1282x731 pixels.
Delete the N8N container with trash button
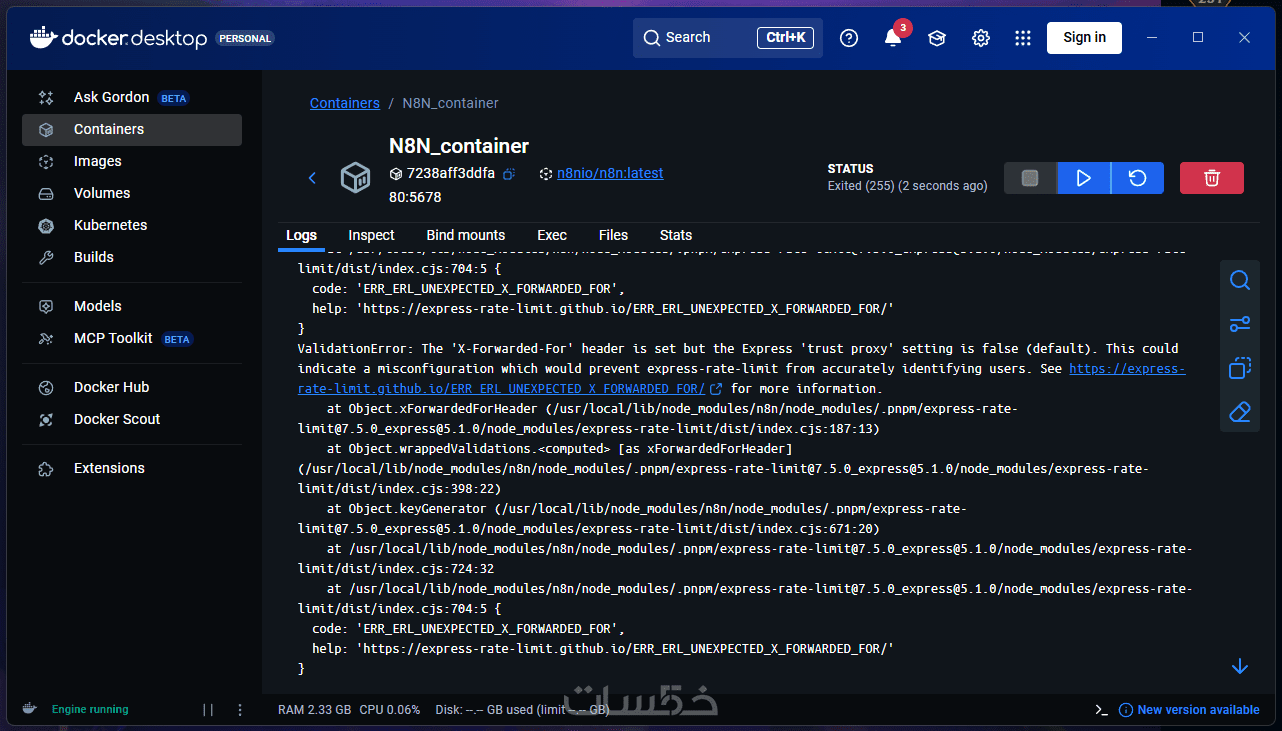click(x=1212, y=178)
